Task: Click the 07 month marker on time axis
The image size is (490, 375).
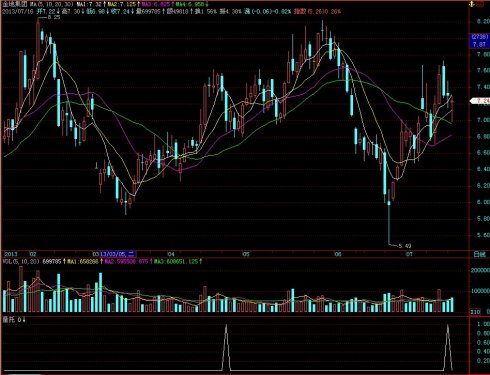Action: [x=409, y=254]
